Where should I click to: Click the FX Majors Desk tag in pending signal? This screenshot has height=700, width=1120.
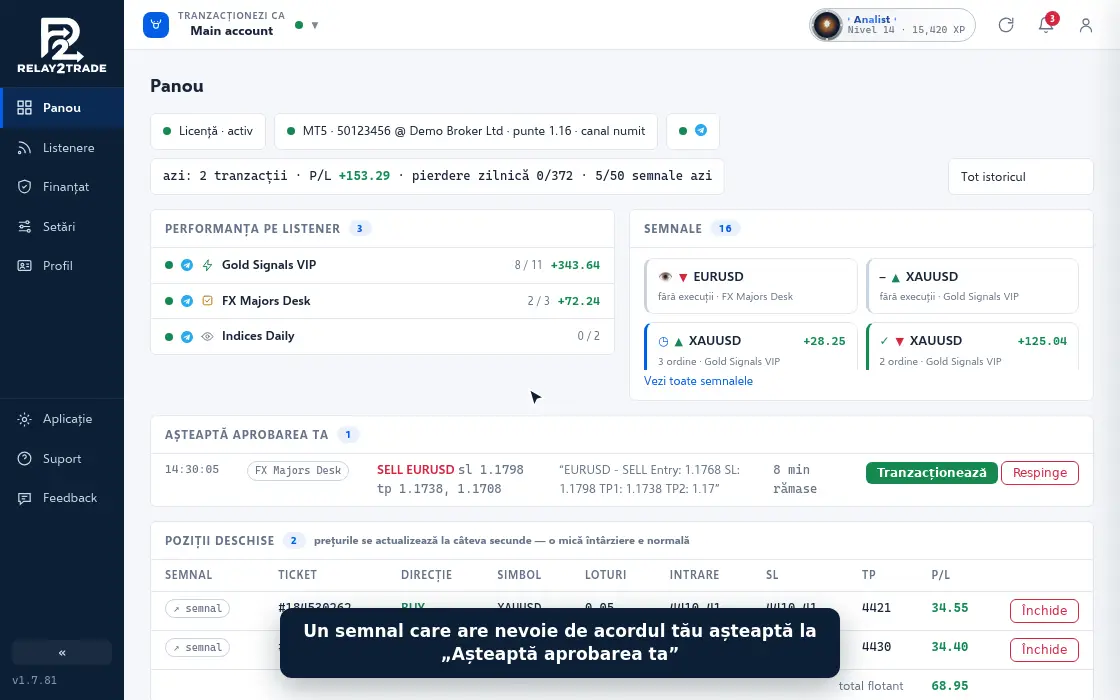[298, 471]
